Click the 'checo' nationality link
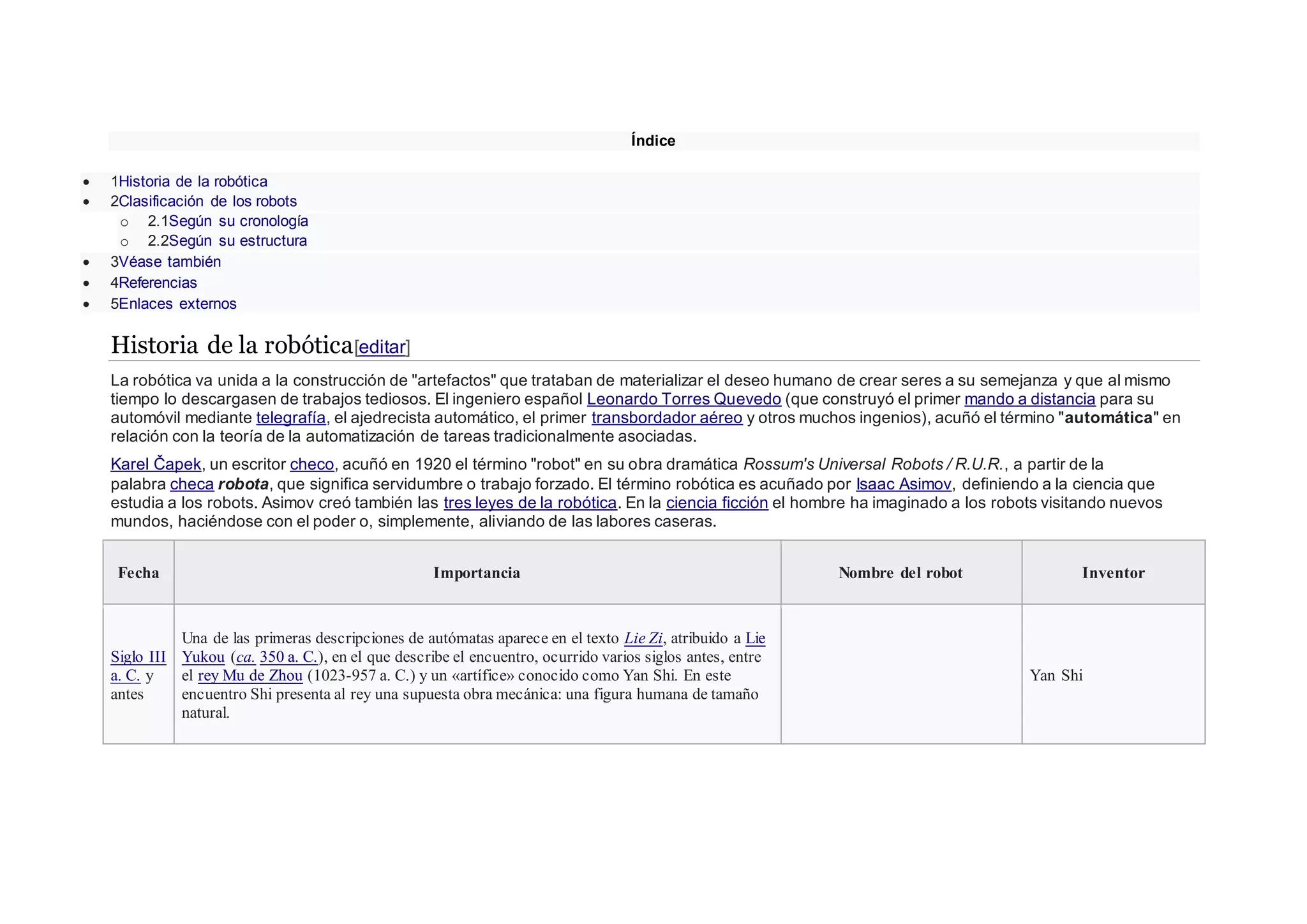1307x924 pixels. [311, 465]
